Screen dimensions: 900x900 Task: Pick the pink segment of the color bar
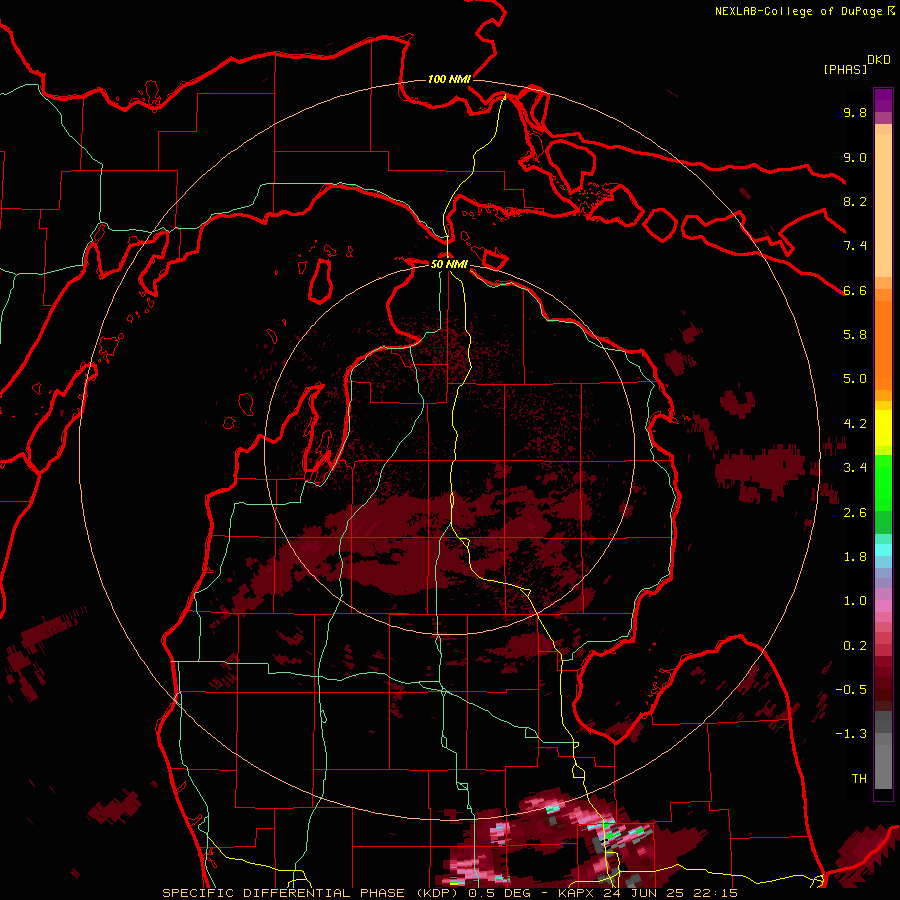[x=883, y=606]
